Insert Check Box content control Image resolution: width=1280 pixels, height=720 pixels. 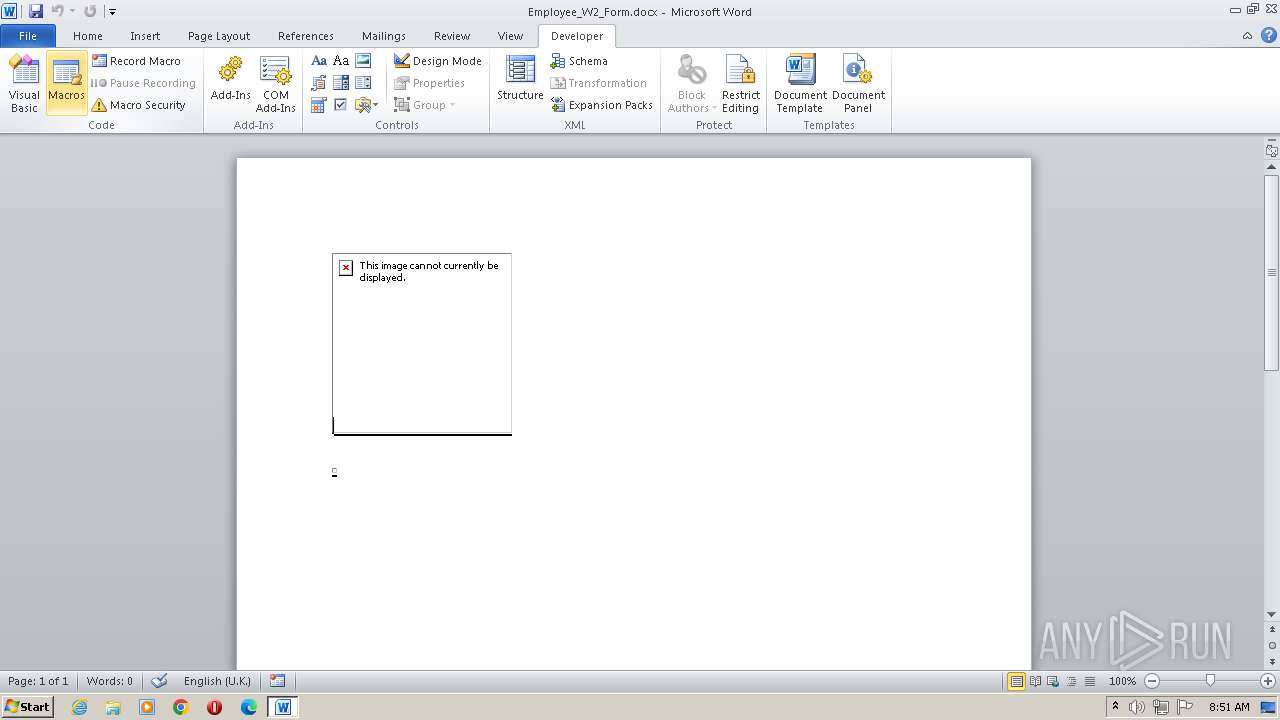(x=341, y=105)
